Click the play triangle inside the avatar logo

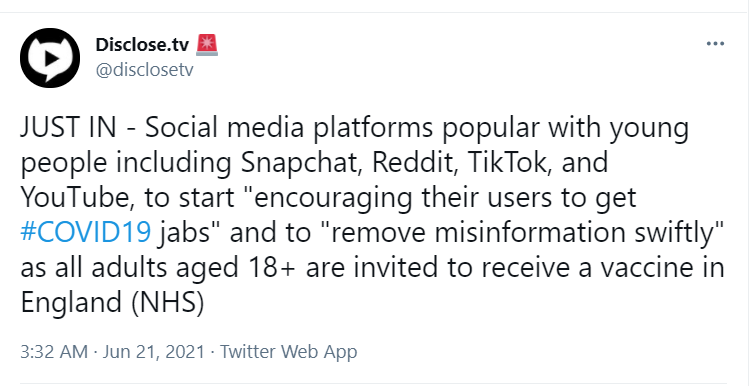click(51, 58)
